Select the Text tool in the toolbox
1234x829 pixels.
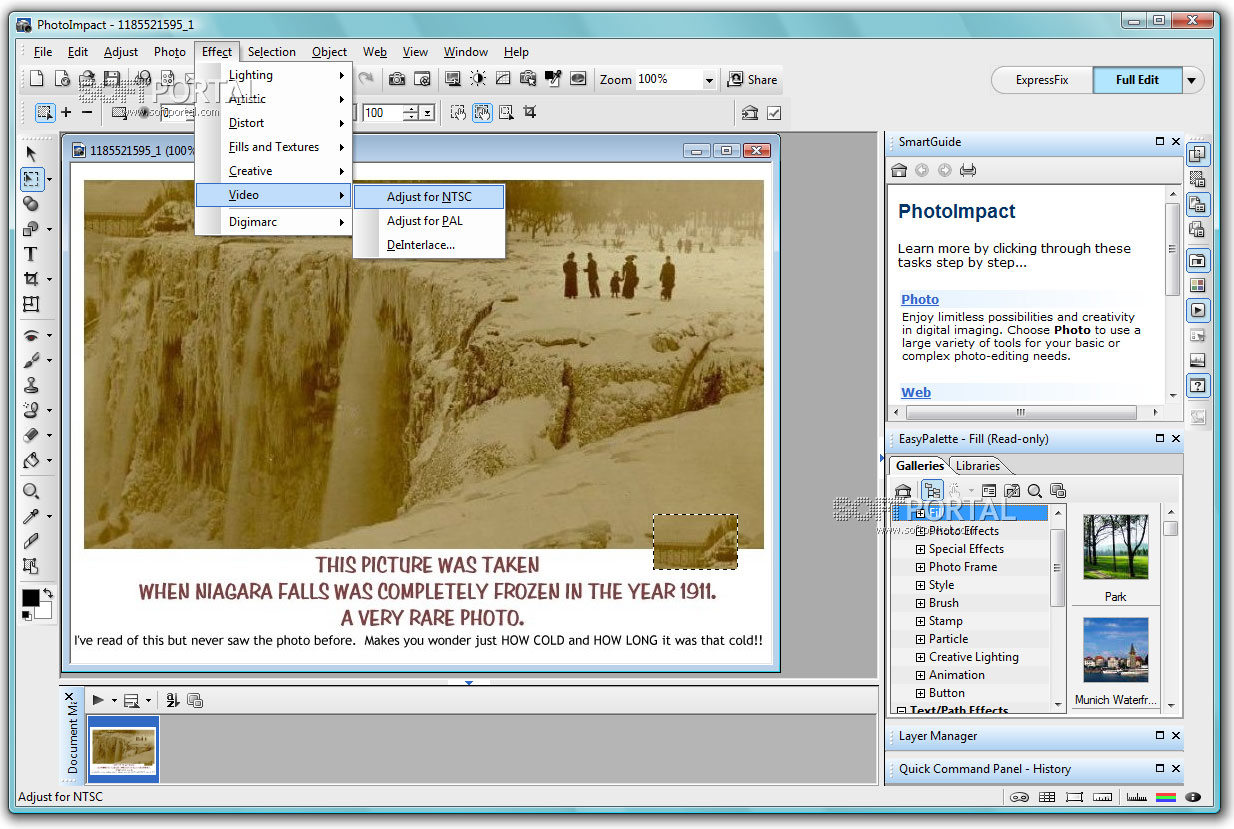pos(31,254)
